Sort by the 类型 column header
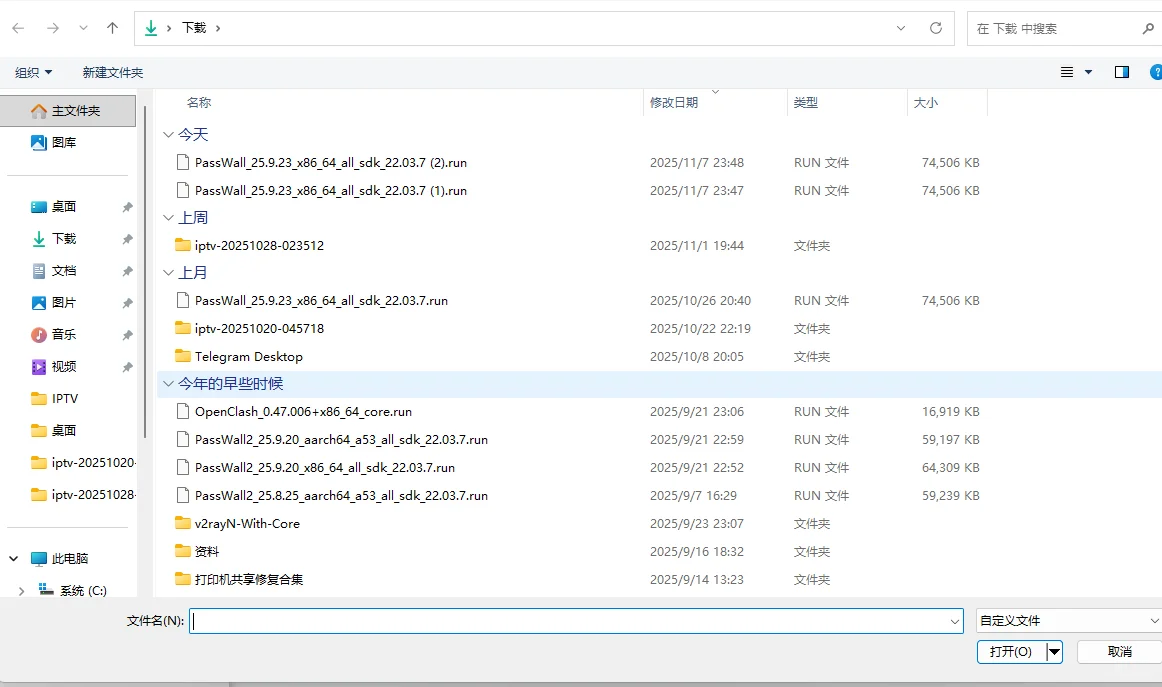 point(806,102)
